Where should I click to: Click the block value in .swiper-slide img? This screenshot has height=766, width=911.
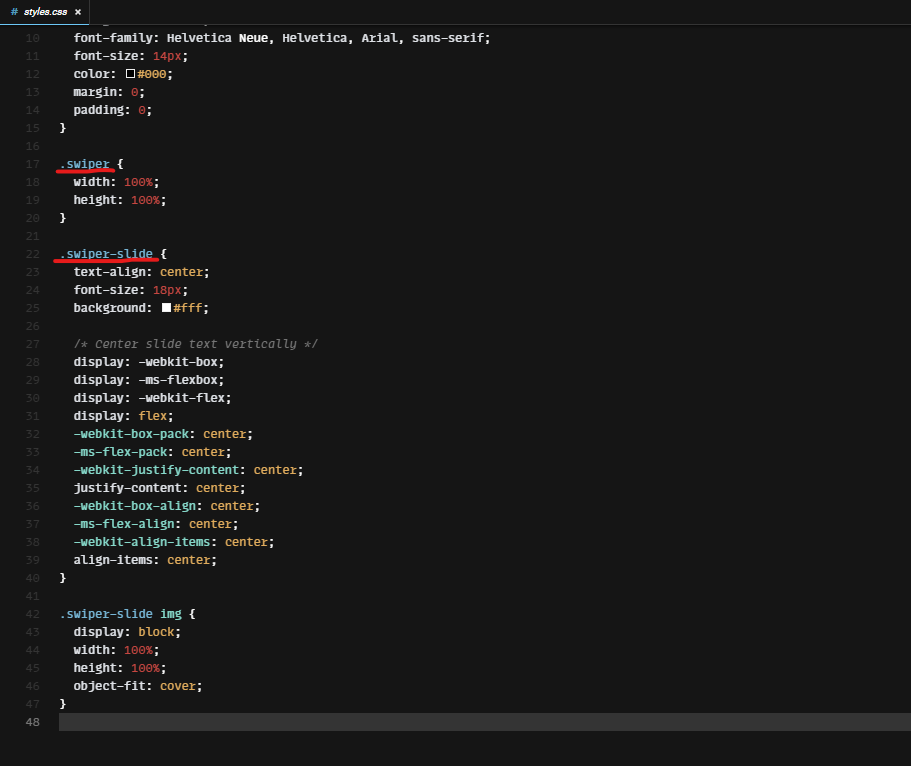[157, 631]
